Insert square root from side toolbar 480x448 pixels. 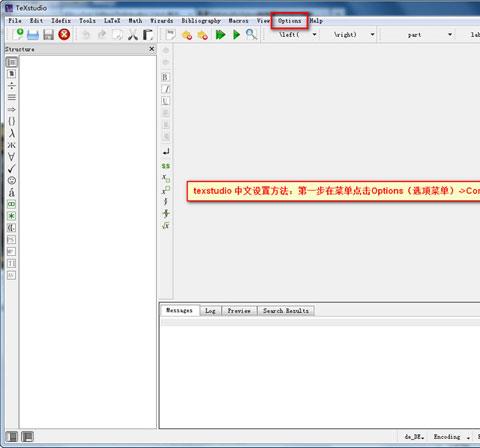(x=166, y=225)
